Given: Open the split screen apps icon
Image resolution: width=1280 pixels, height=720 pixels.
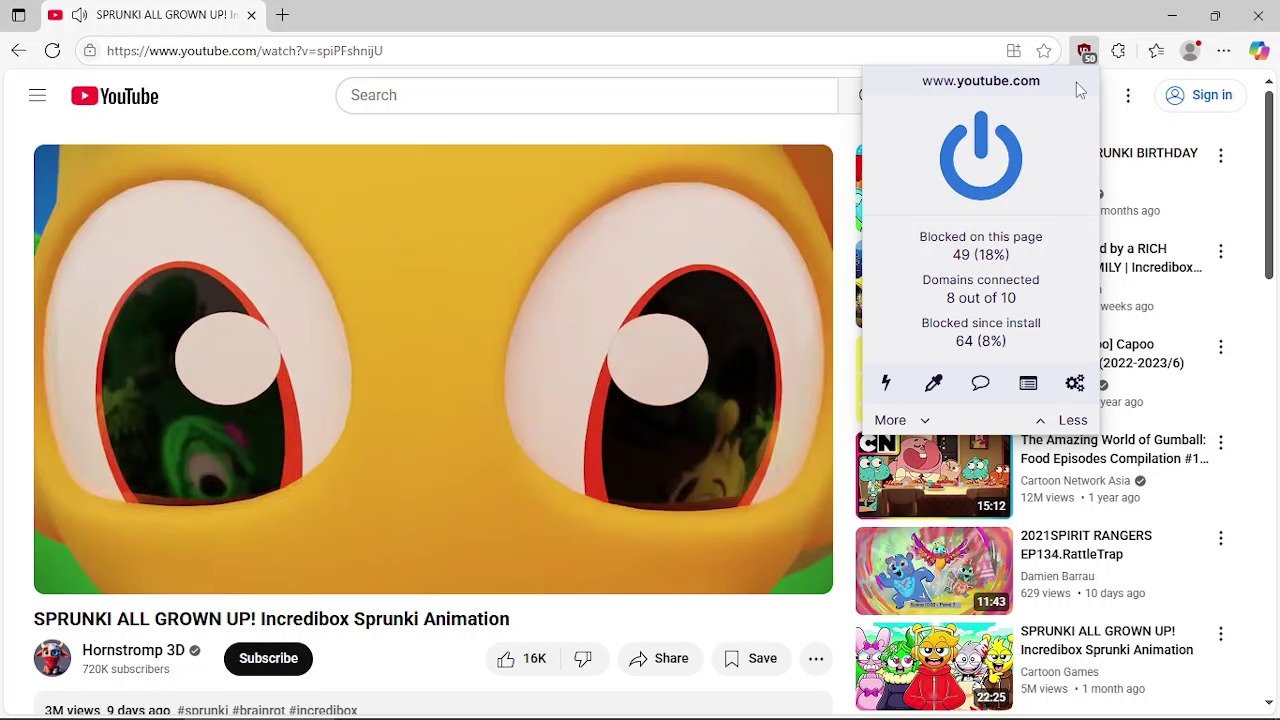Looking at the screenshot, I should point(1013,51).
